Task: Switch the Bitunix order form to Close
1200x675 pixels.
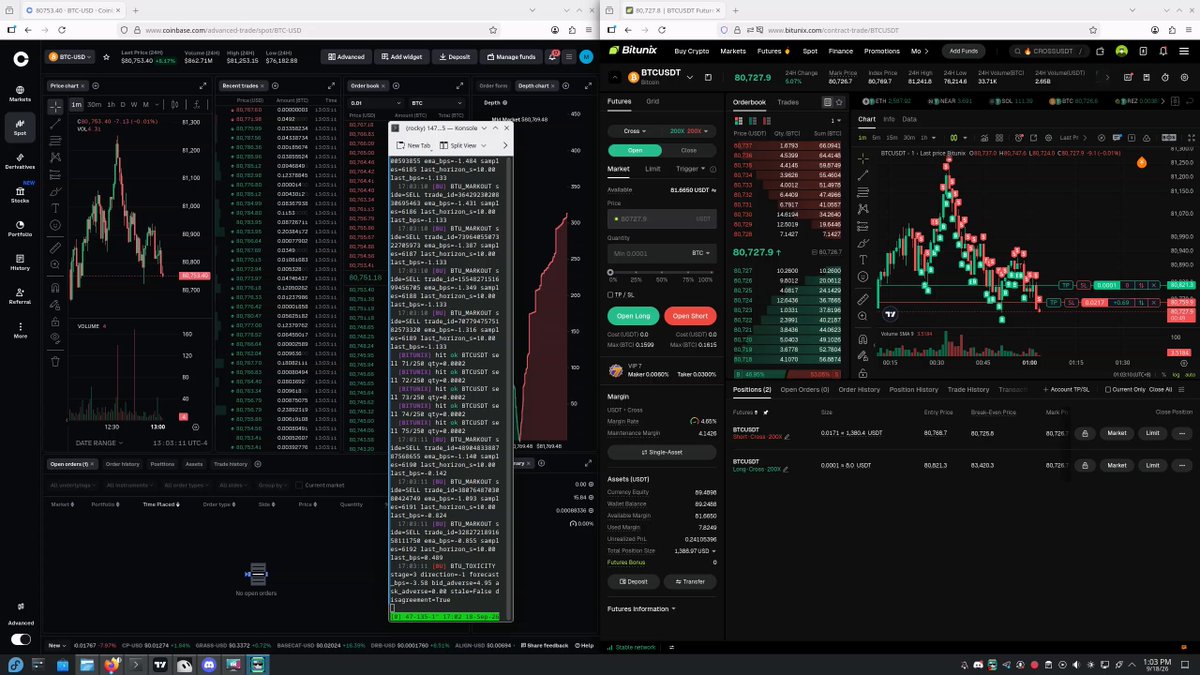Action: tap(688, 150)
